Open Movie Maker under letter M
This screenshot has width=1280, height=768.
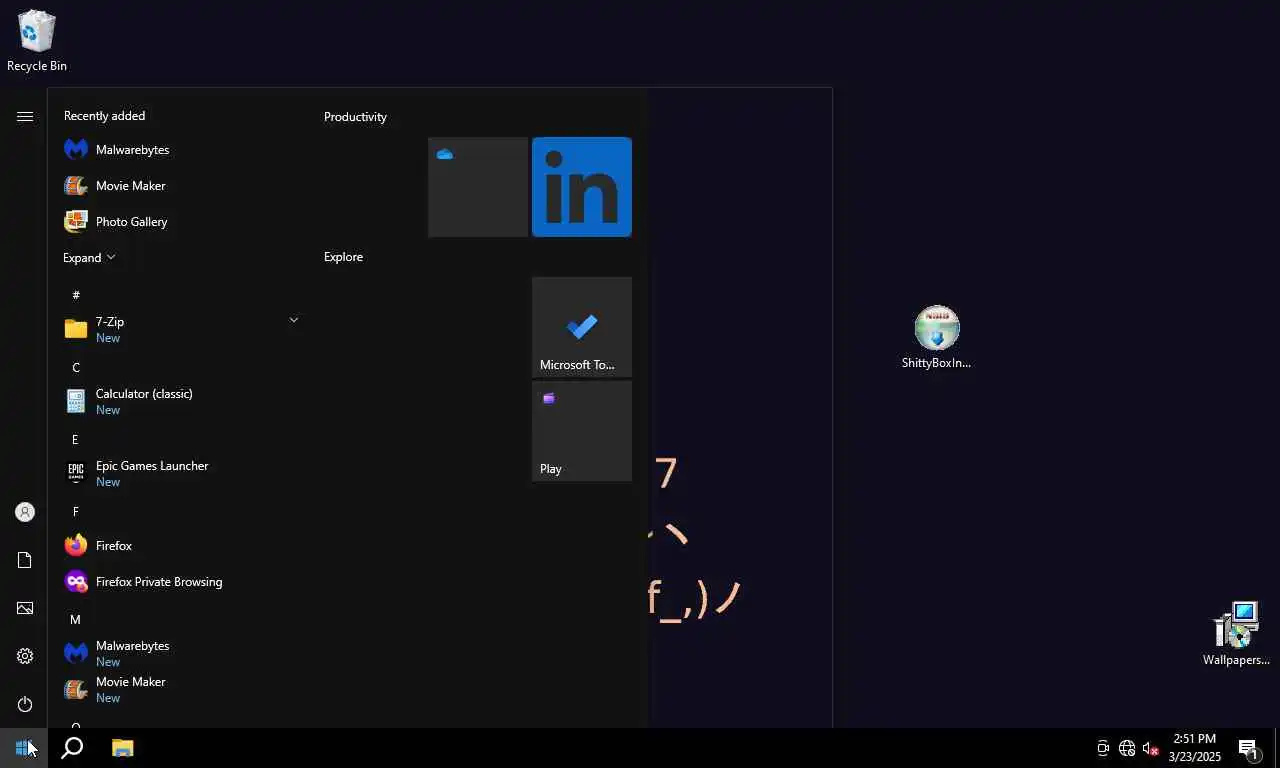(180, 689)
